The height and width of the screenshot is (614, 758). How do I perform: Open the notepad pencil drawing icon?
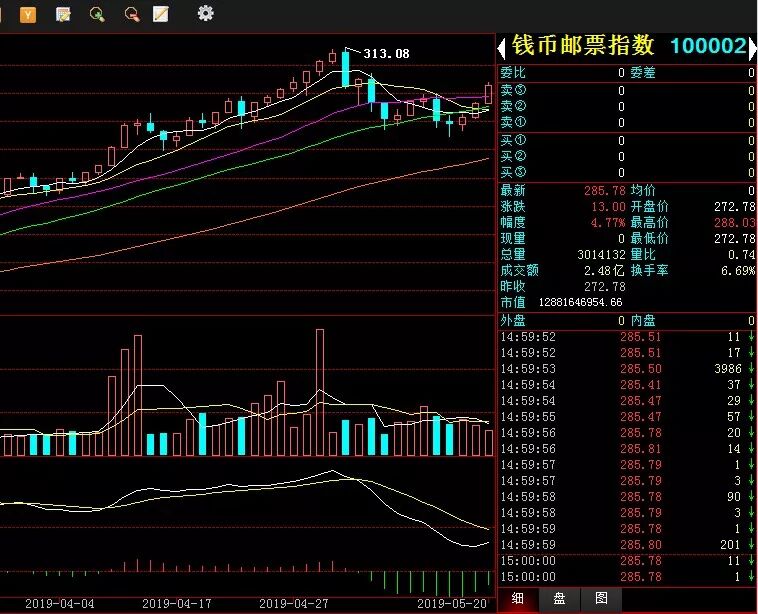click(x=160, y=14)
